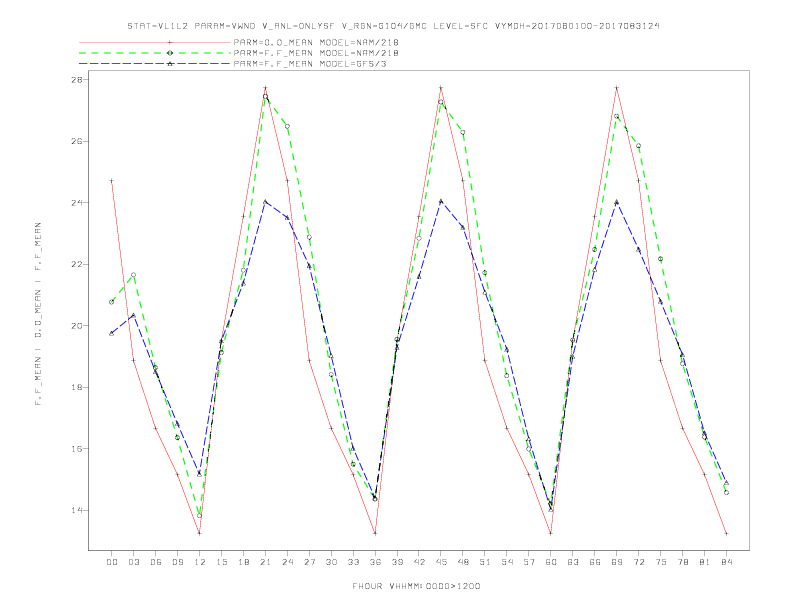Click y-axis tick label 14

point(79,511)
